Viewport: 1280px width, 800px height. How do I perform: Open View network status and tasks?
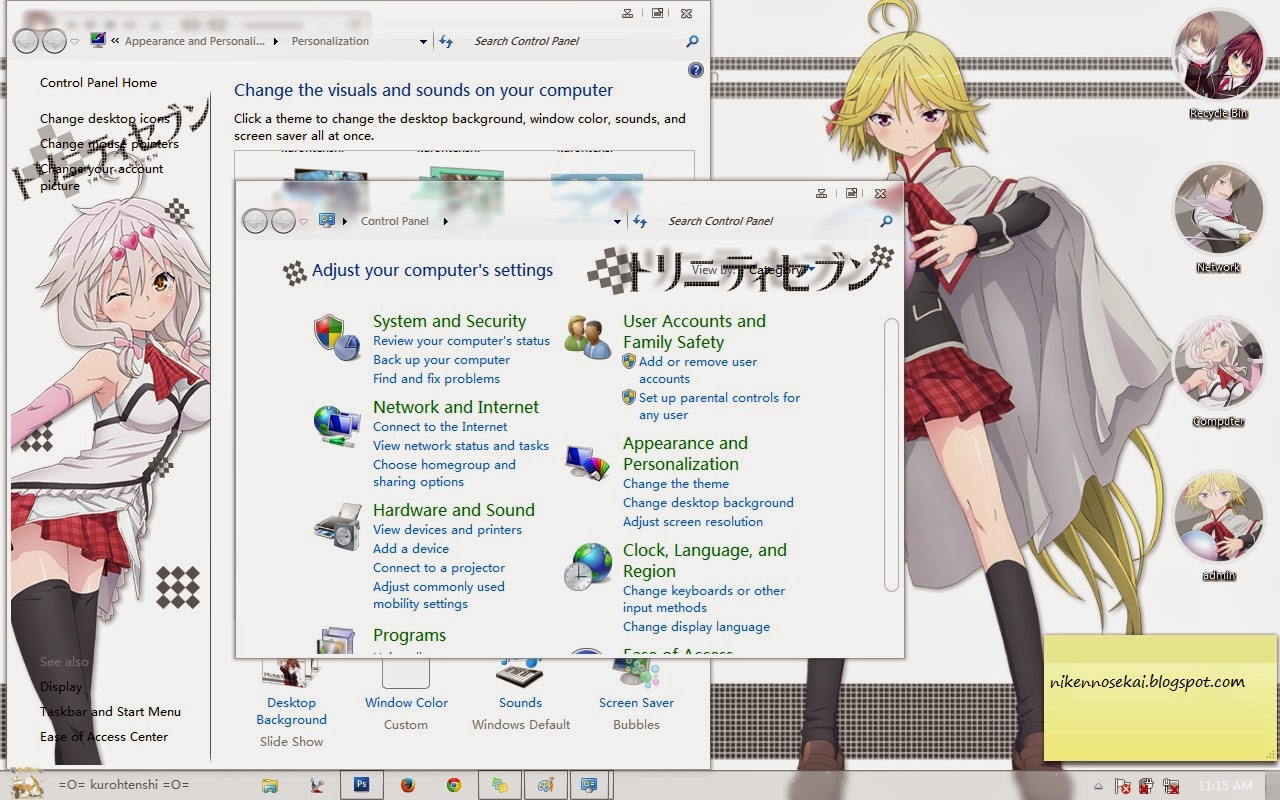tap(461, 446)
